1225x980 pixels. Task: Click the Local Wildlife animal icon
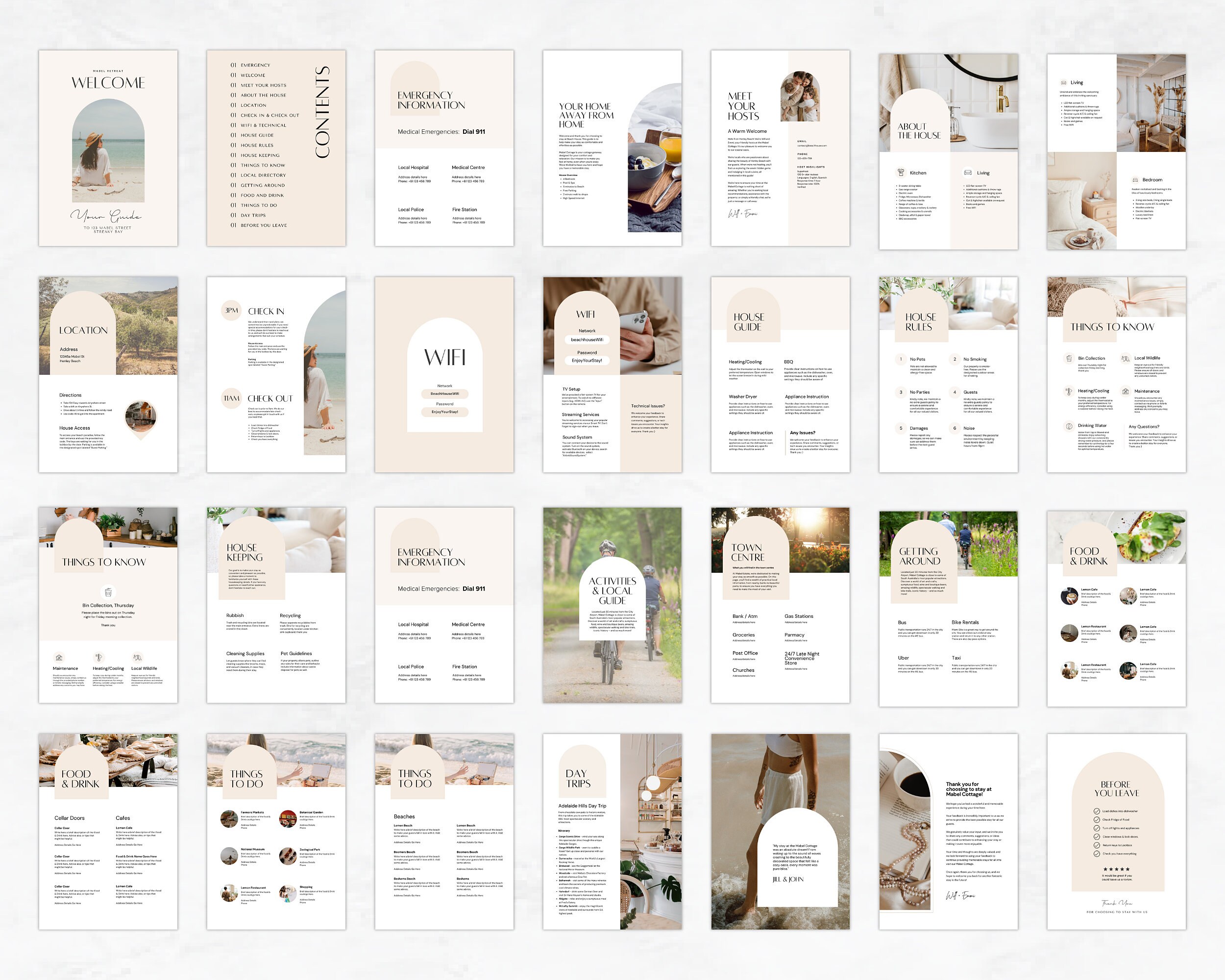coord(1126,359)
